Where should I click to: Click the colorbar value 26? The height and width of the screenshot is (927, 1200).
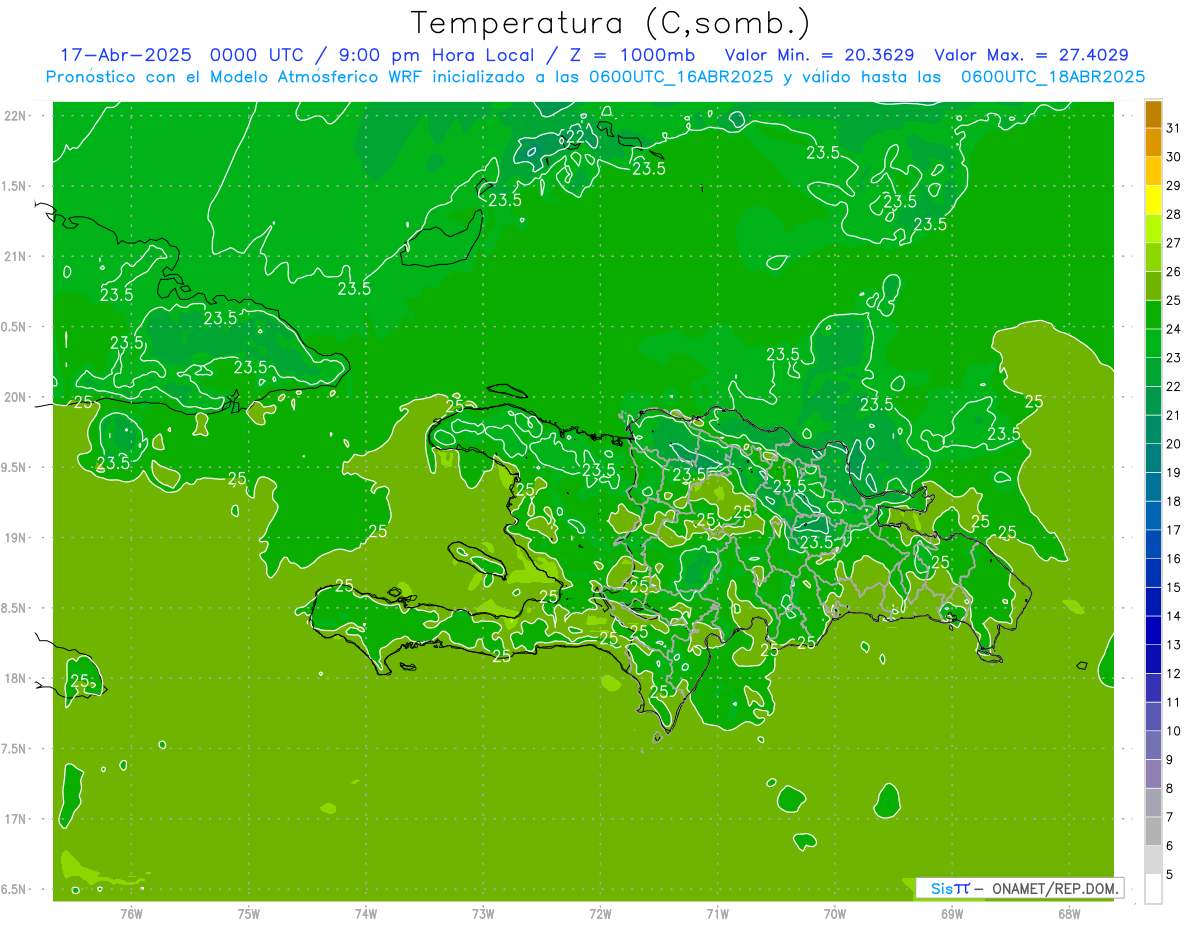point(1174,272)
